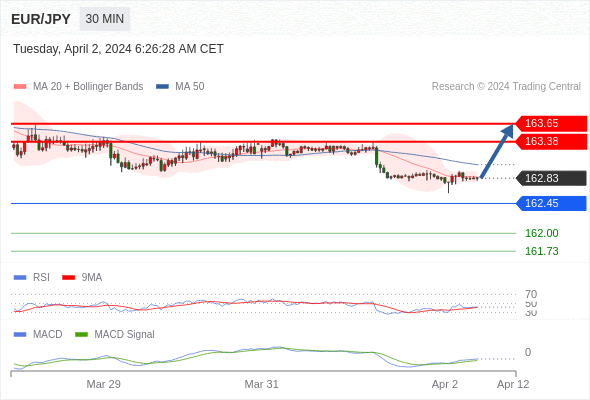Click the blue upward forecast arrow

pyautogui.click(x=497, y=151)
